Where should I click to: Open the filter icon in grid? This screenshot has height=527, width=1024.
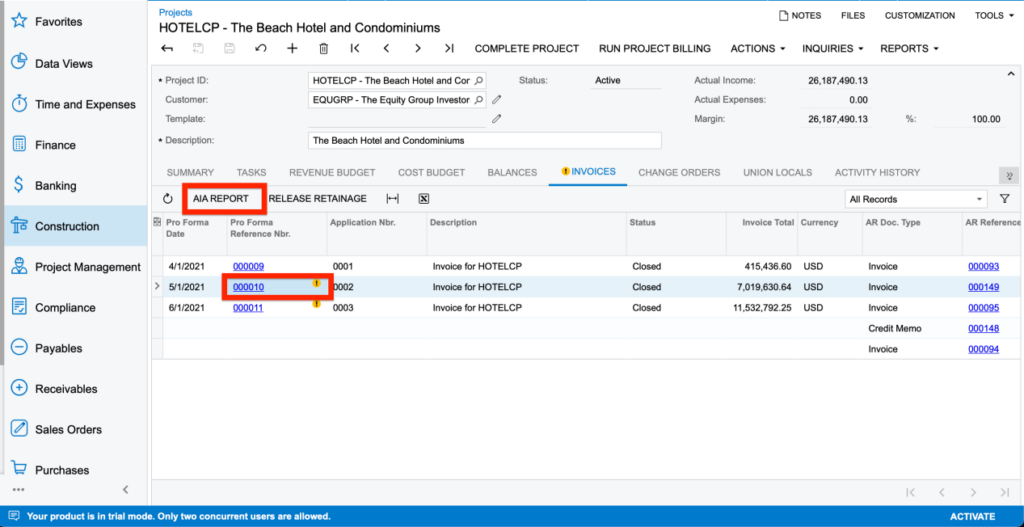1005,199
